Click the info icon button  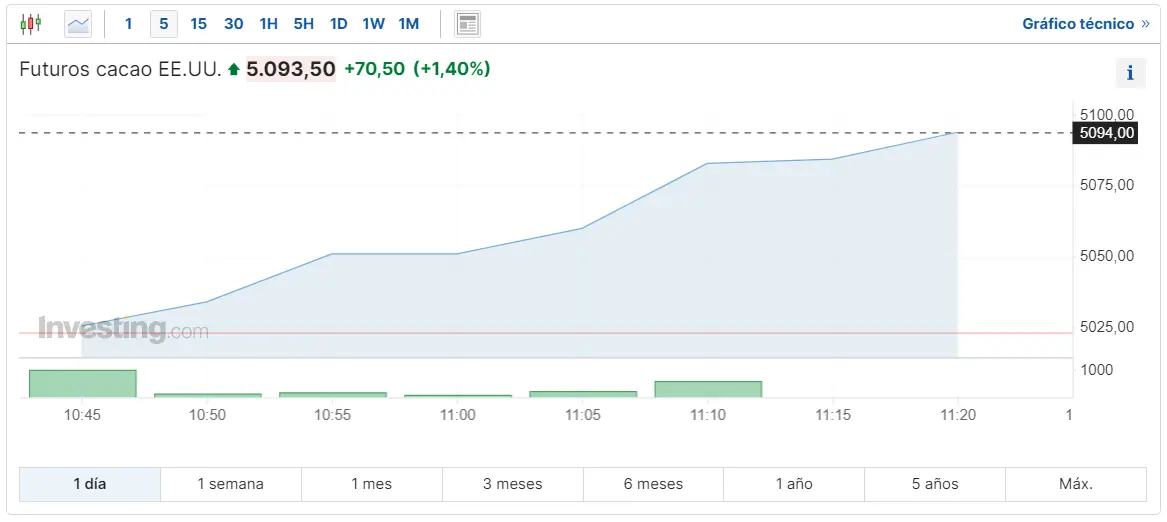1130,73
